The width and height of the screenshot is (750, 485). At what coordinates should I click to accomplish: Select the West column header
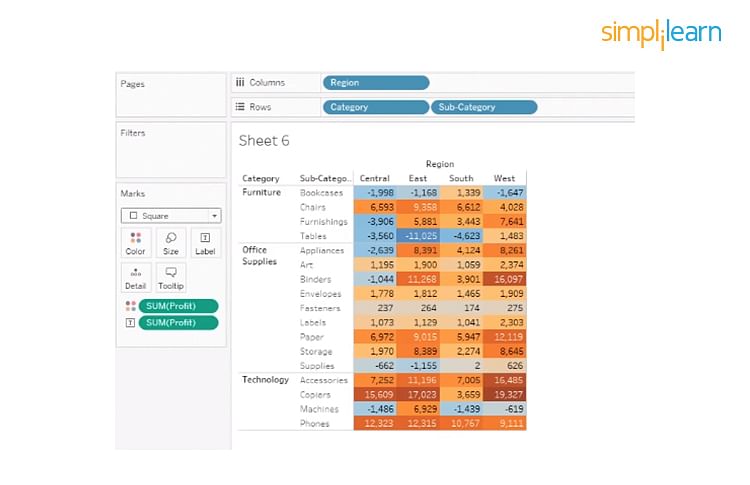[x=504, y=179]
